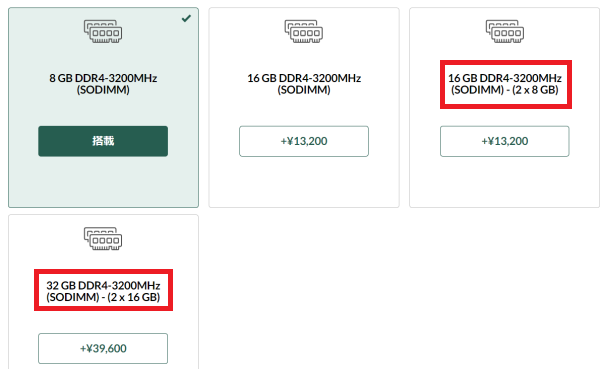This screenshot has width=600, height=369.
Task: Click the red-outlined 32 GB (2 x 16 GB) label
Action: (103, 291)
